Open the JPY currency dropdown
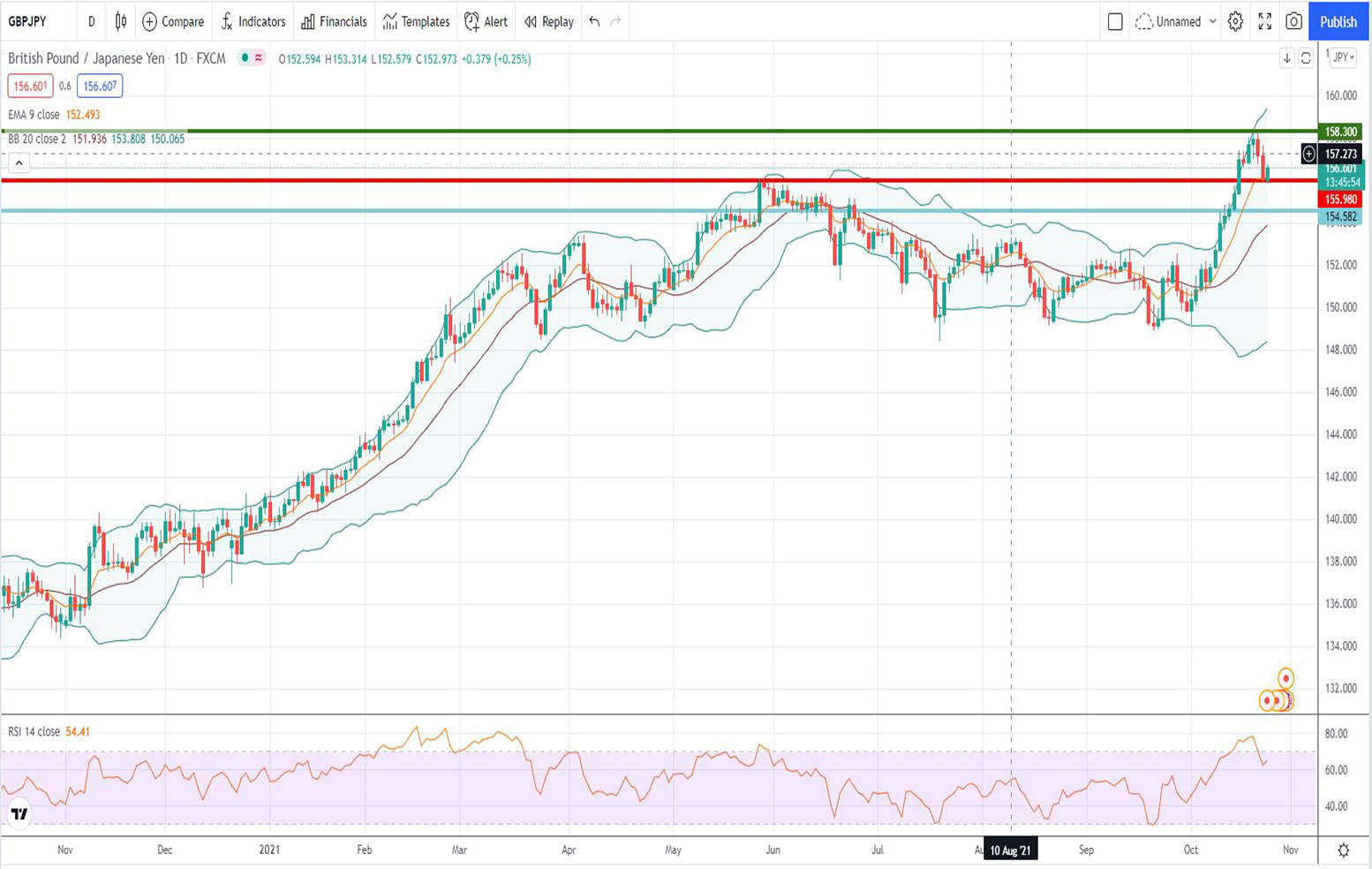The image size is (1372, 869). (x=1343, y=57)
